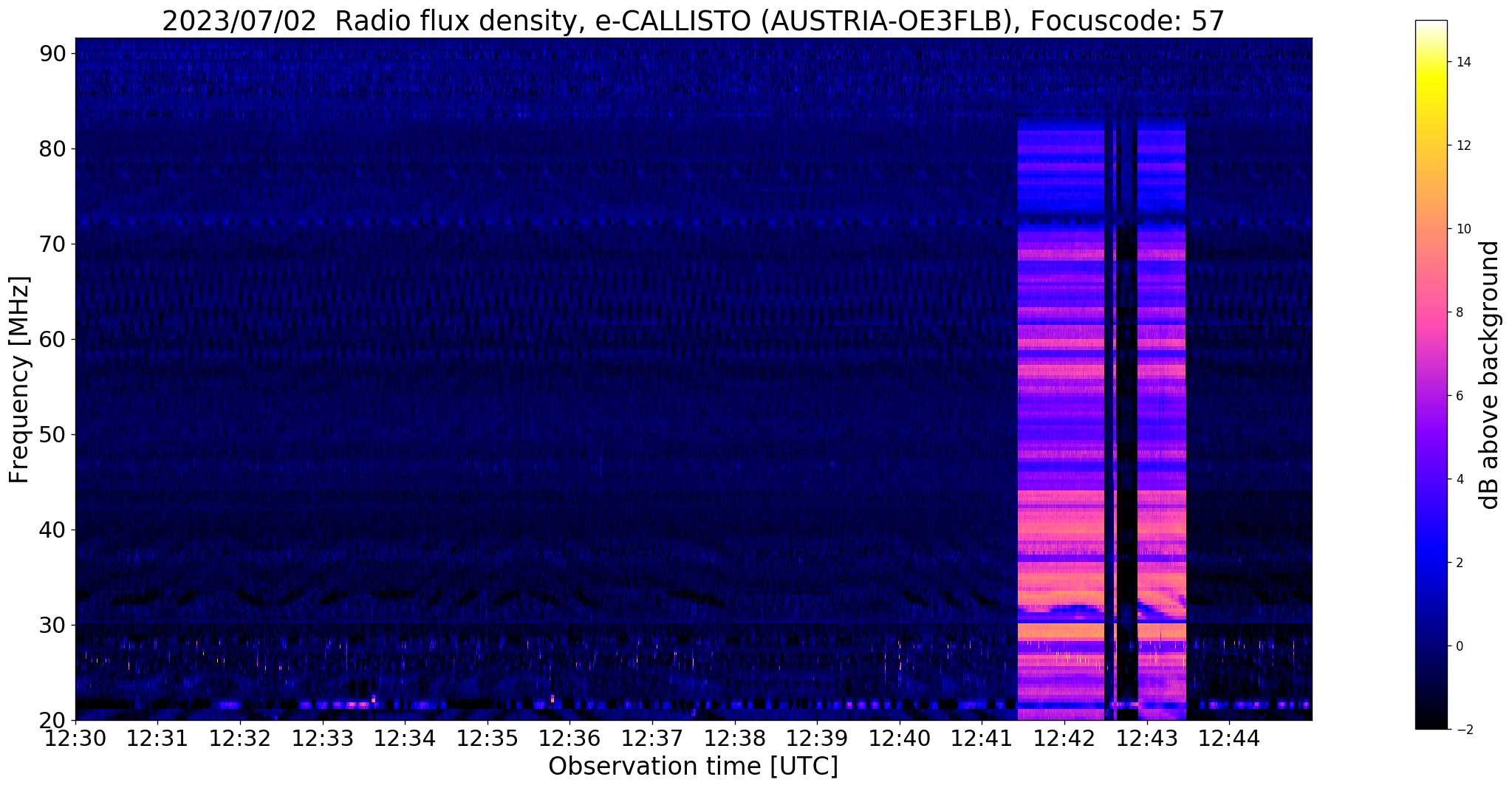The image size is (1512, 788).
Task: Click the vertical dB color scale bar
Action: [x=1431, y=375]
